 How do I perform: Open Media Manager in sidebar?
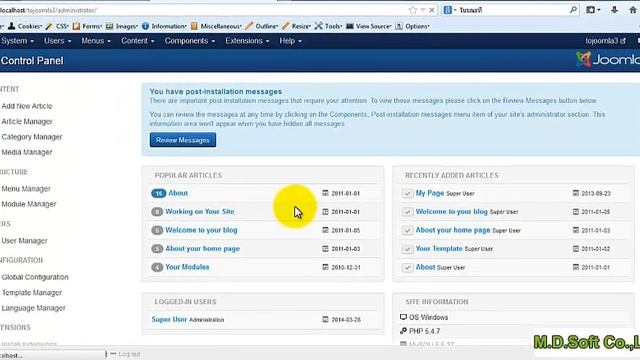click(x=27, y=152)
